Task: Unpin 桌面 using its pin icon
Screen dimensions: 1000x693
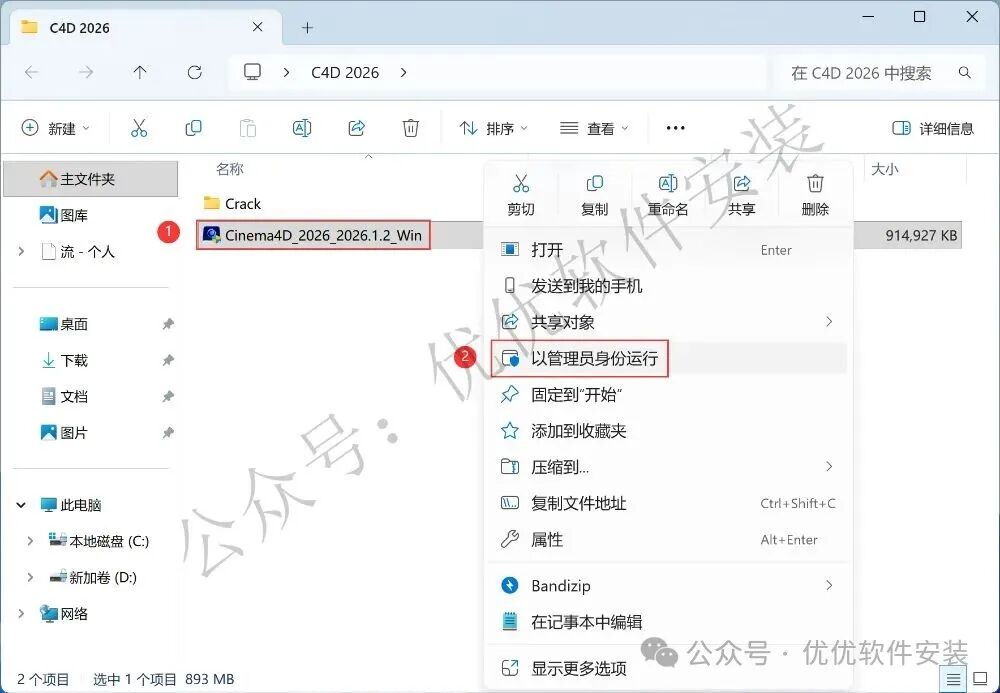Action: tap(168, 324)
